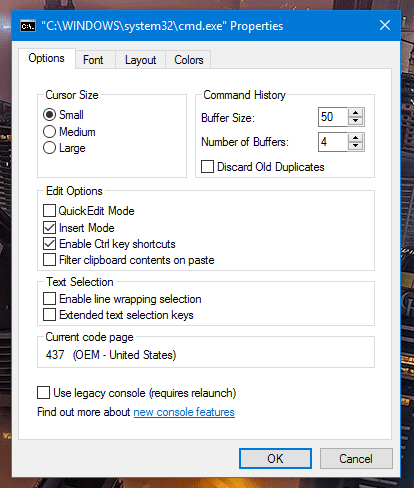
Task: Increase Buffer Size with up arrow
Action: [355, 113]
